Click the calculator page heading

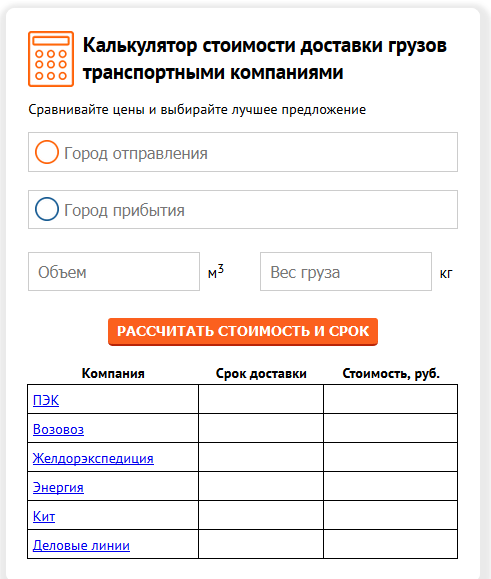click(x=265, y=59)
